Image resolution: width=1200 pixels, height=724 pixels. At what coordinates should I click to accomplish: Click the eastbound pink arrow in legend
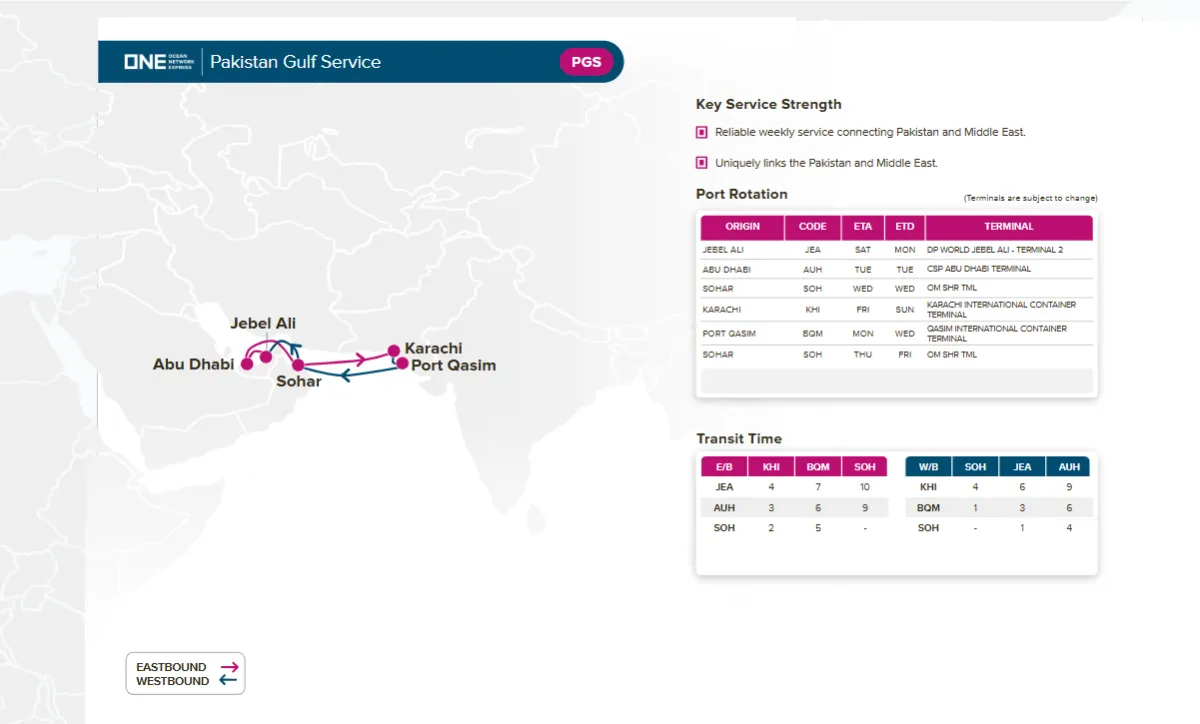[x=229, y=667]
